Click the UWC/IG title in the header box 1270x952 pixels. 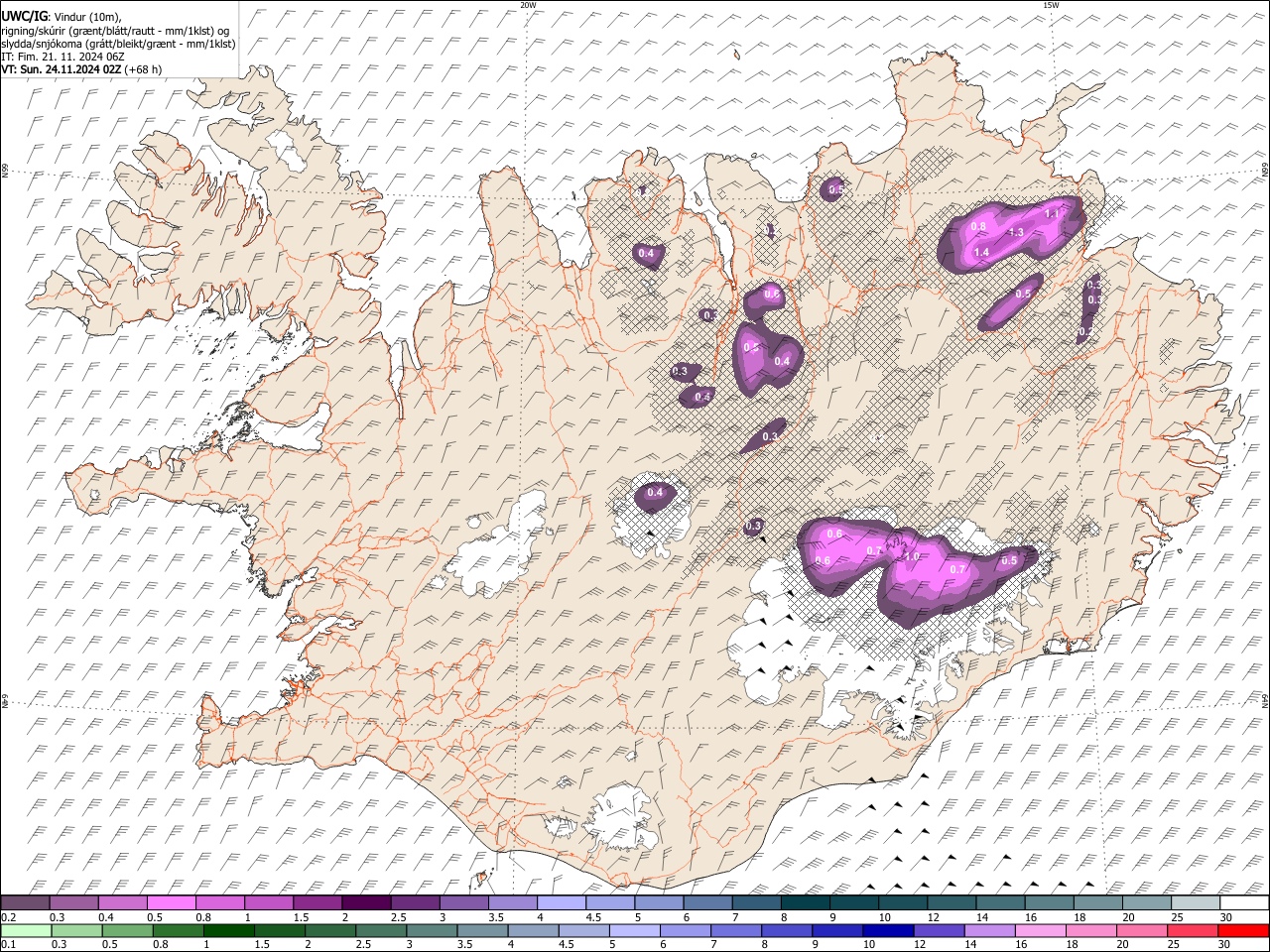point(24,16)
